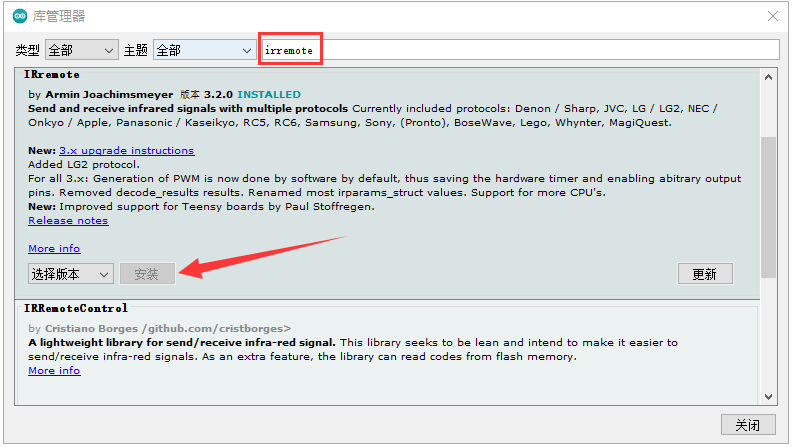Open the Release notes link
Viewport: 792px width, 447px height.
click(x=68, y=220)
